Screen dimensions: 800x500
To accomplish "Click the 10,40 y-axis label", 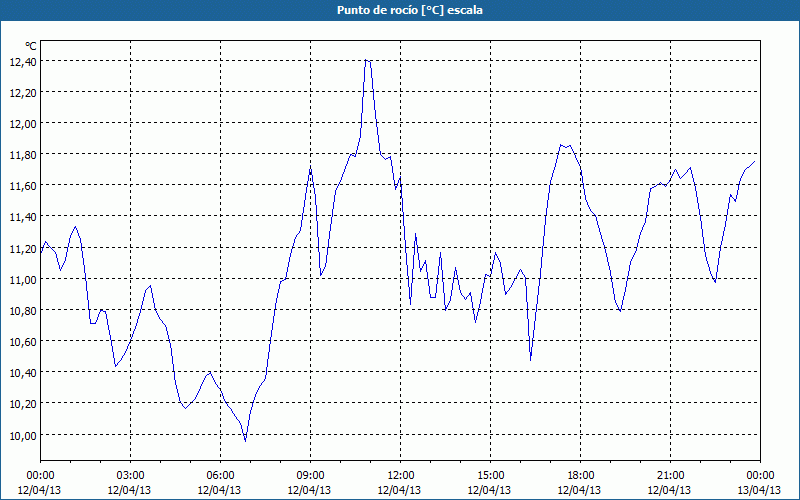I will [23, 373].
